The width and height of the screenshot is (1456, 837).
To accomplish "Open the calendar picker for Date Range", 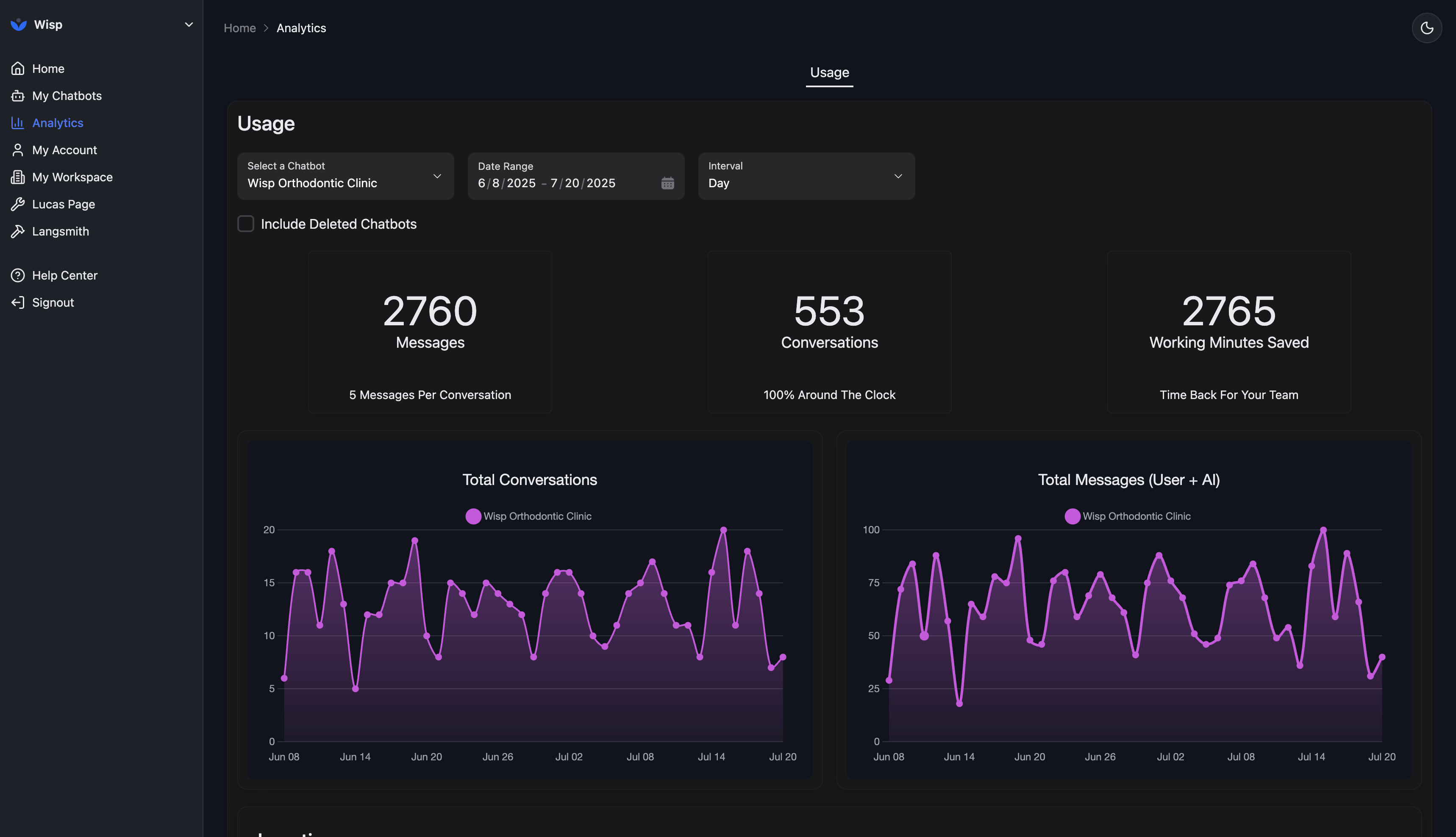I will pyautogui.click(x=667, y=183).
